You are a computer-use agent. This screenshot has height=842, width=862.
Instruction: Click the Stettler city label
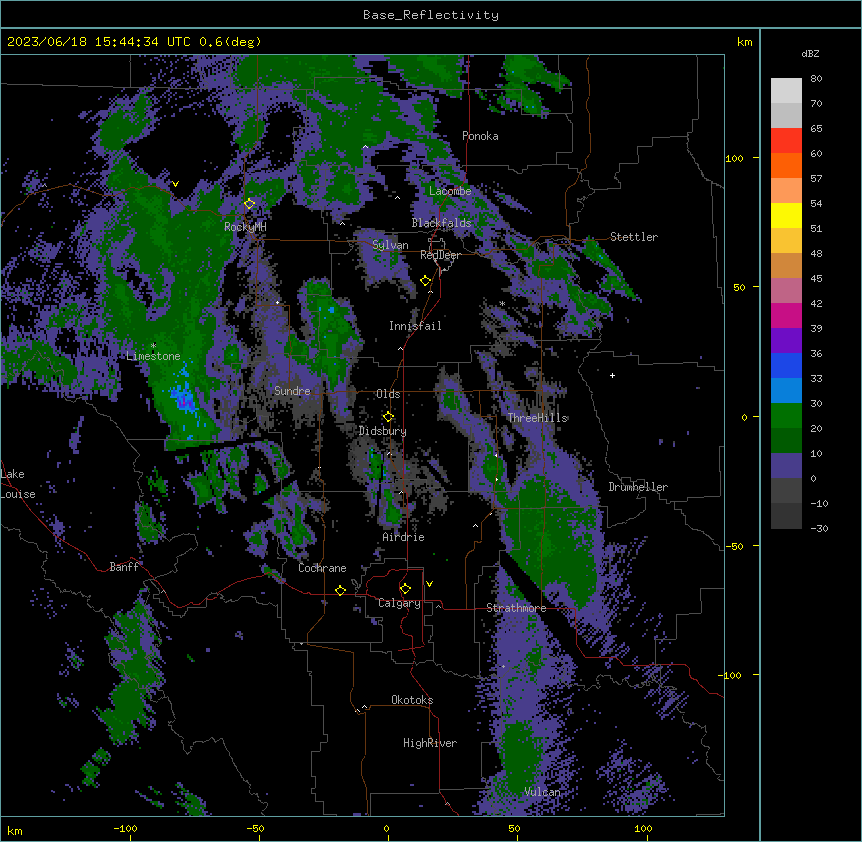click(634, 237)
